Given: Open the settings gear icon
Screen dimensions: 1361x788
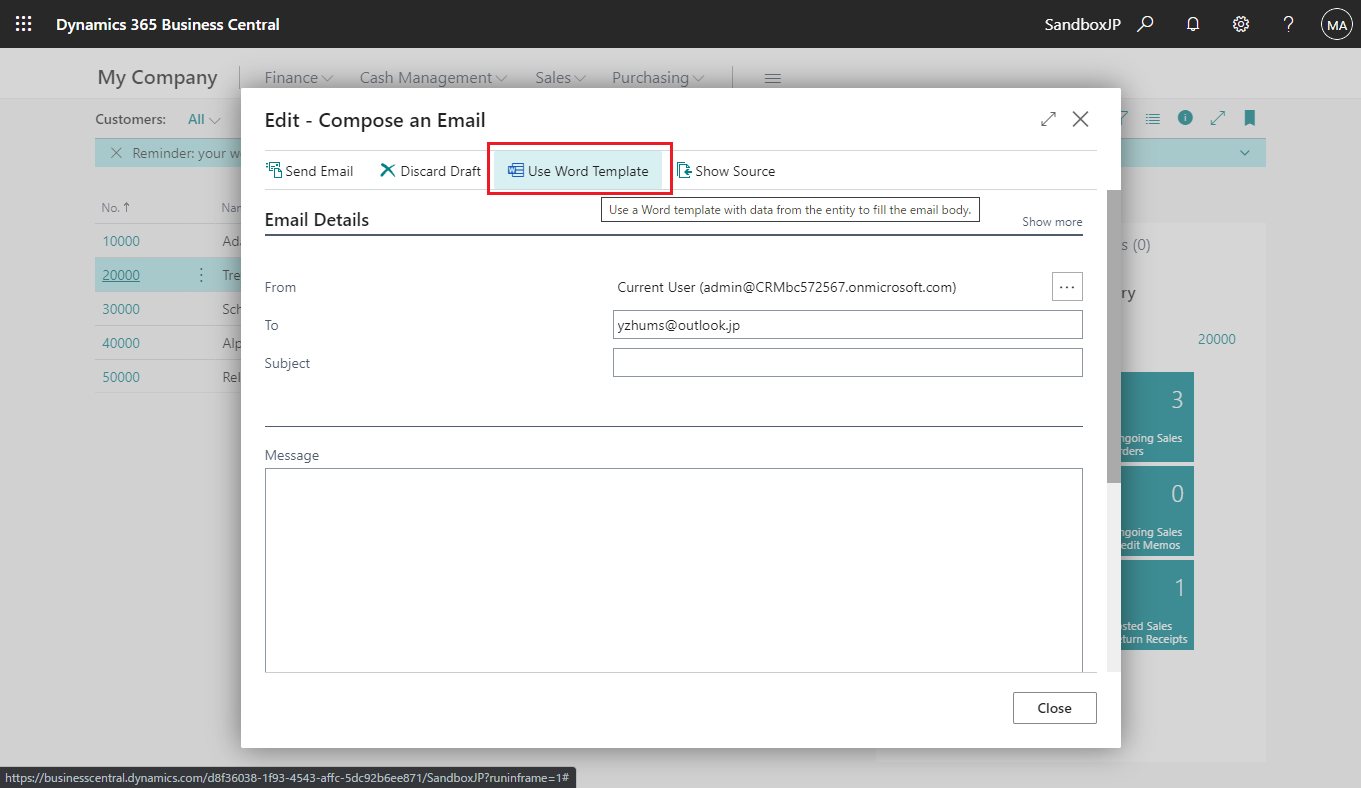Looking at the screenshot, I should click(x=1240, y=23).
